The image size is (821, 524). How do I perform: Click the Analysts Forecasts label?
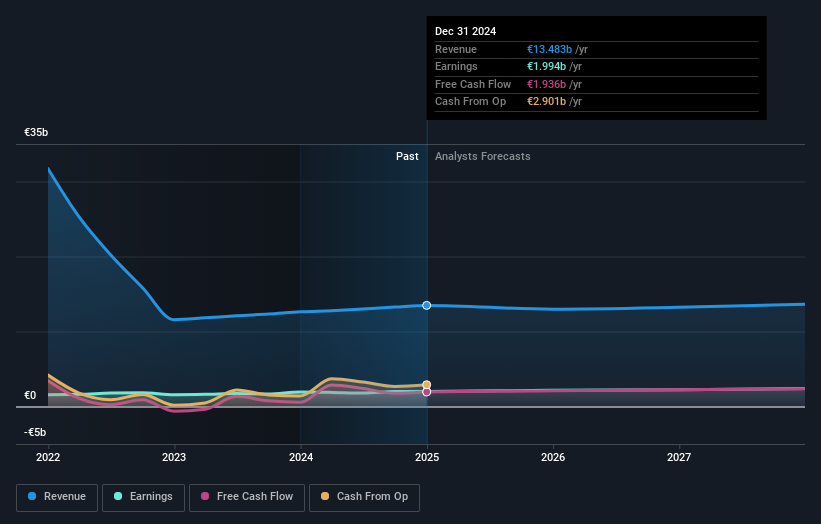pyautogui.click(x=483, y=157)
